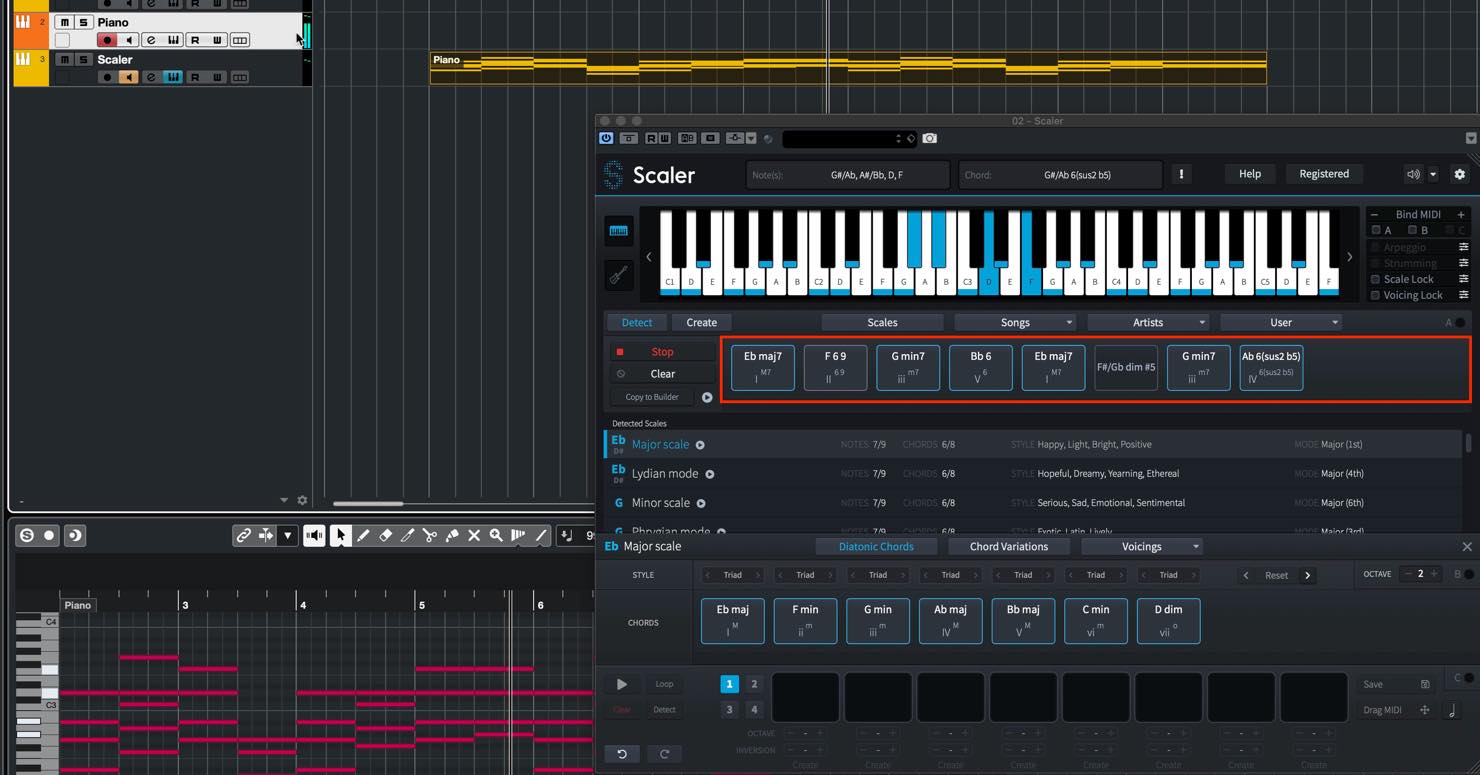
Task: Click Clear under Stop
Action: click(662, 374)
